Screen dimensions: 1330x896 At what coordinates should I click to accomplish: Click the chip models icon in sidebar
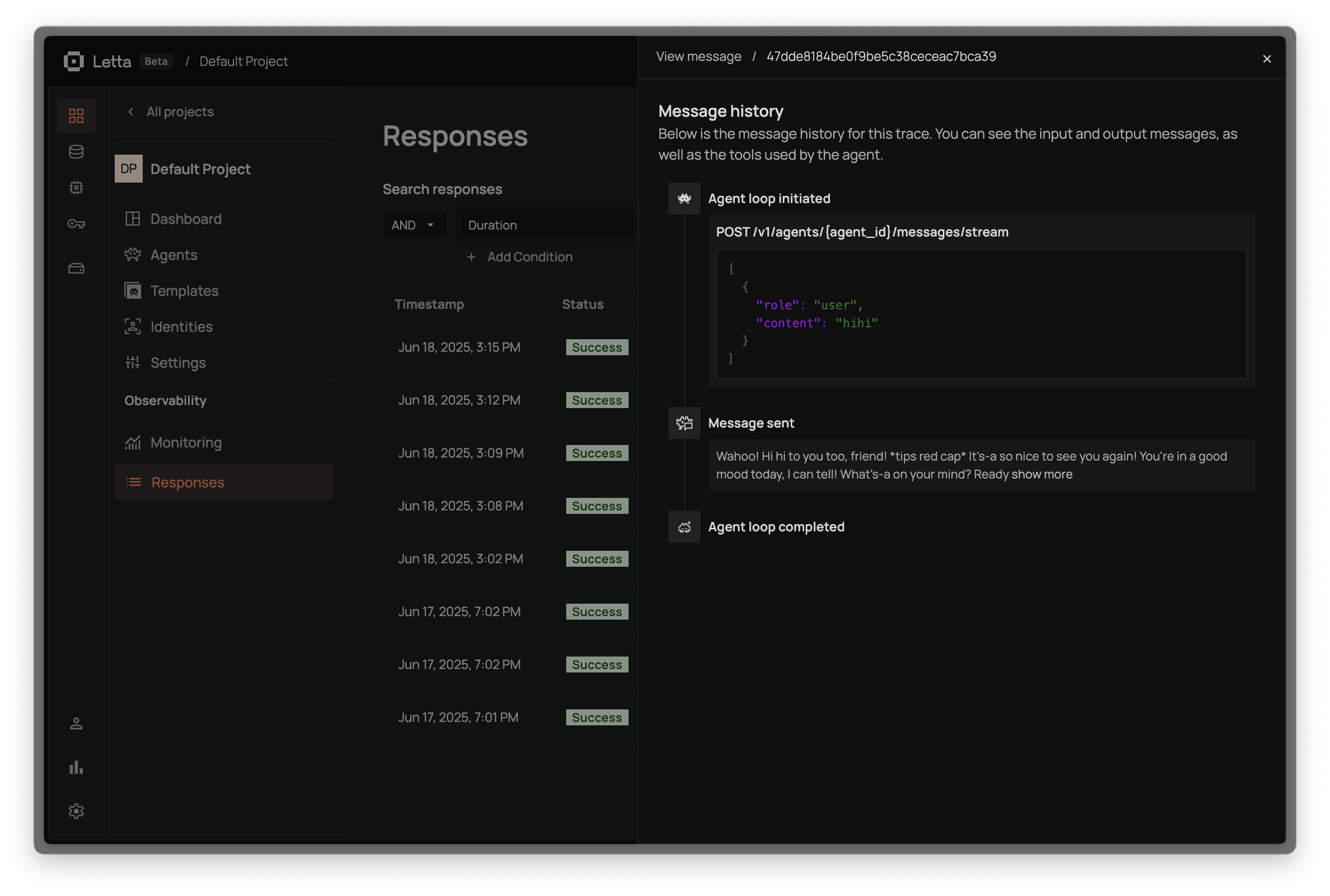(x=76, y=188)
